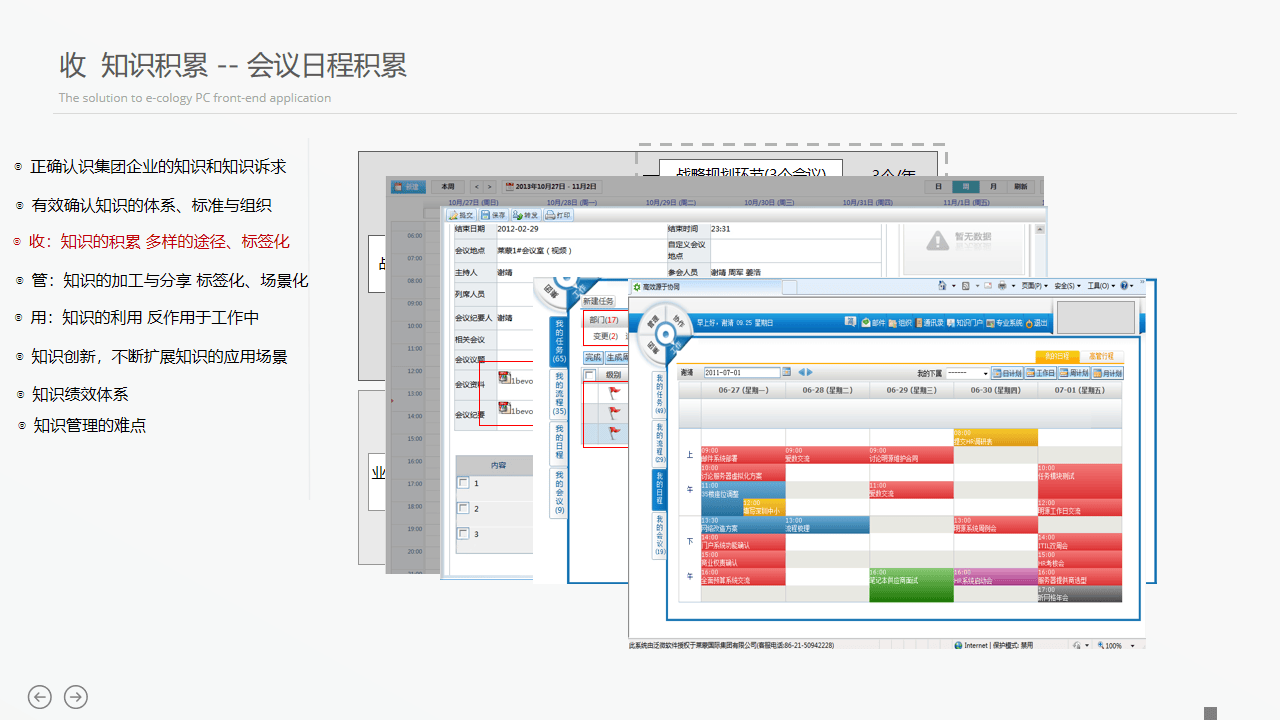Image resolution: width=1280 pixels, height=720 pixels.
Task: Open the browser 安全(S) menu
Action: tap(1068, 286)
